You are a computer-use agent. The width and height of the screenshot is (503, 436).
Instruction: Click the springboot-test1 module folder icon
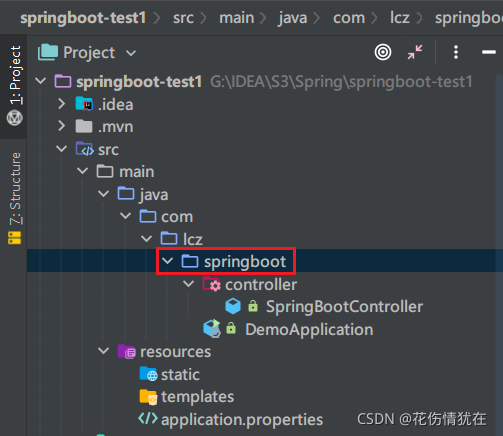pos(63,81)
